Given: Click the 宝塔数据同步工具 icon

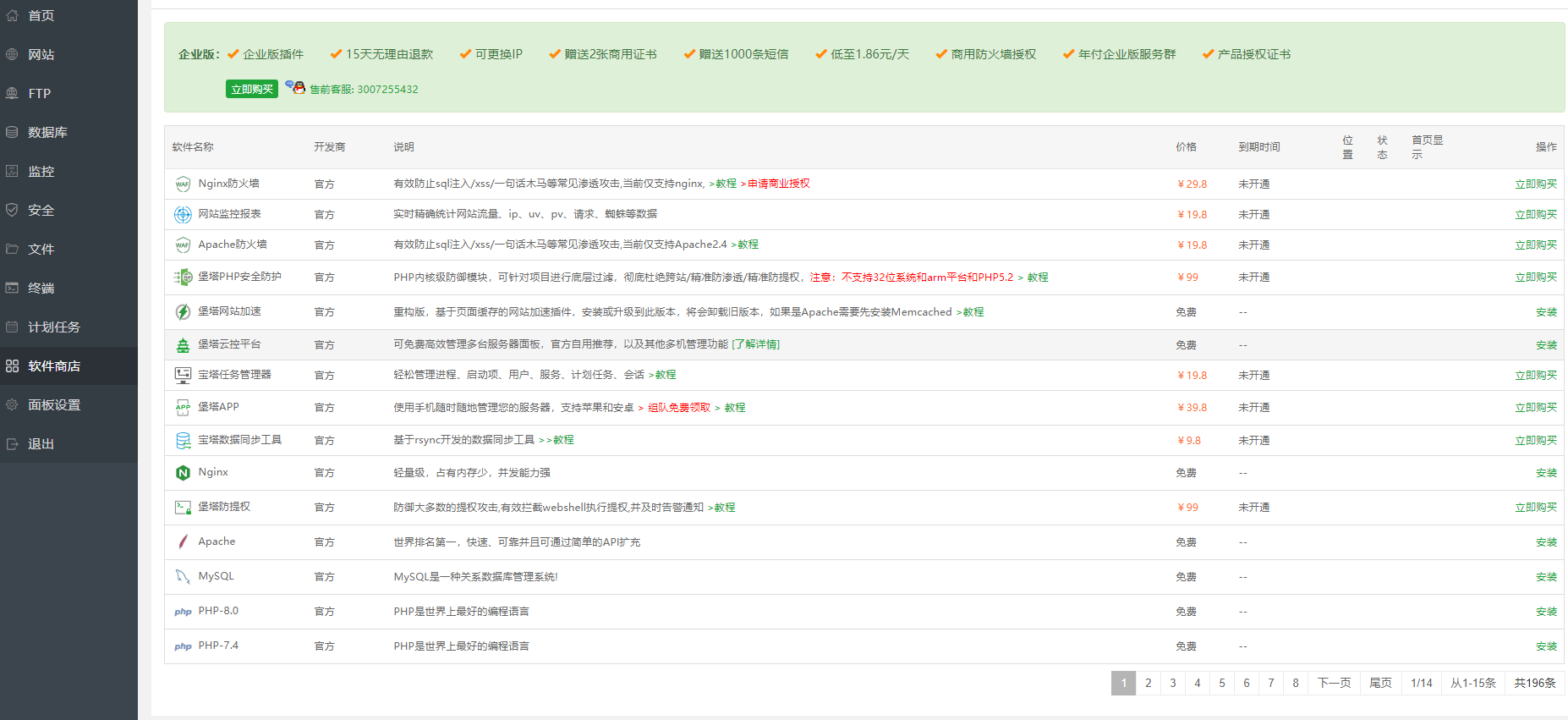Looking at the screenshot, I should 183,440.
